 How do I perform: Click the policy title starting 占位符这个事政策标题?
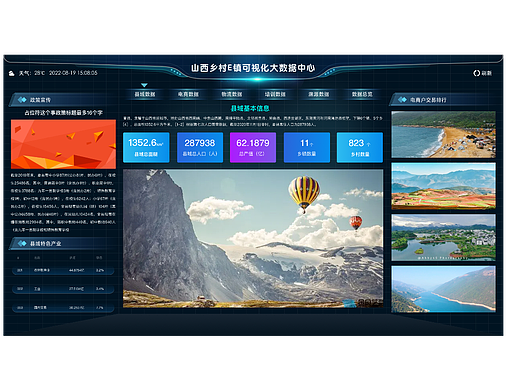click(x=63, y=113)
